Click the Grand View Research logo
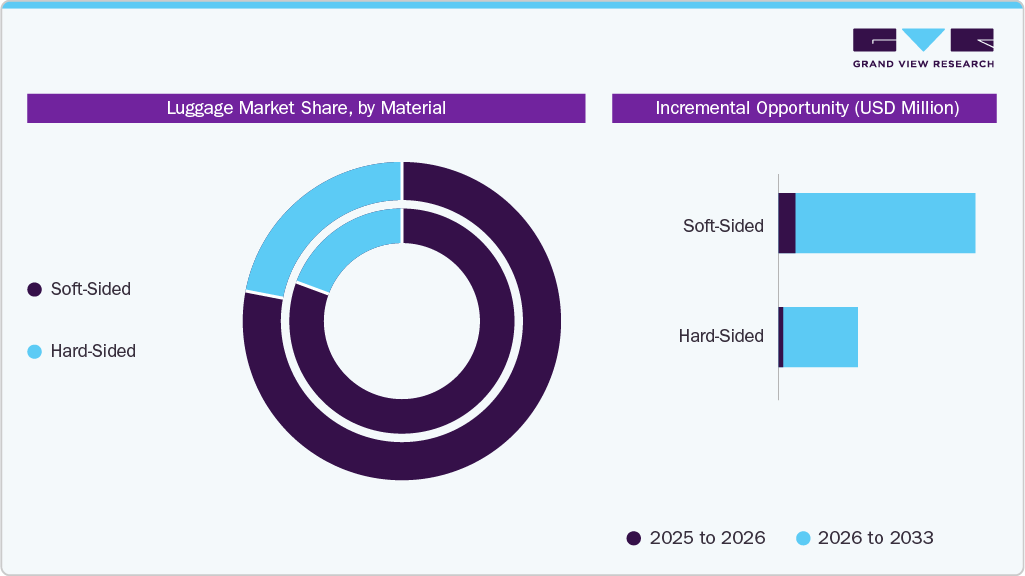Viewport: 1025px width, 576px height. point(923,48)
